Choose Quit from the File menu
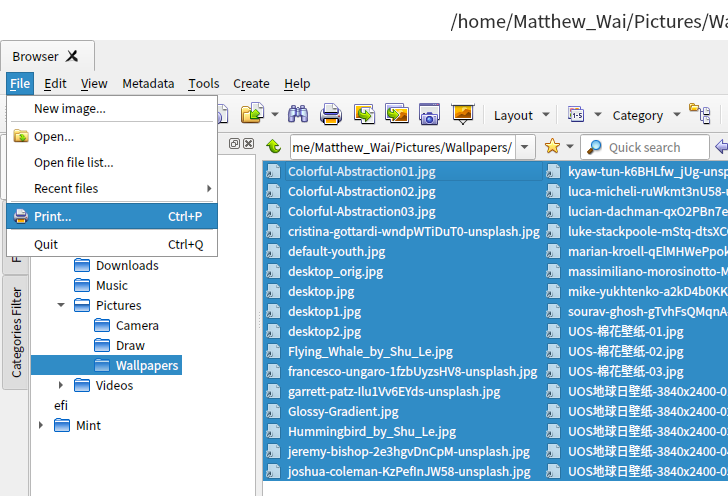Image resolution: width=728 pixels, height=496 pixels. (x=112, y=244)
